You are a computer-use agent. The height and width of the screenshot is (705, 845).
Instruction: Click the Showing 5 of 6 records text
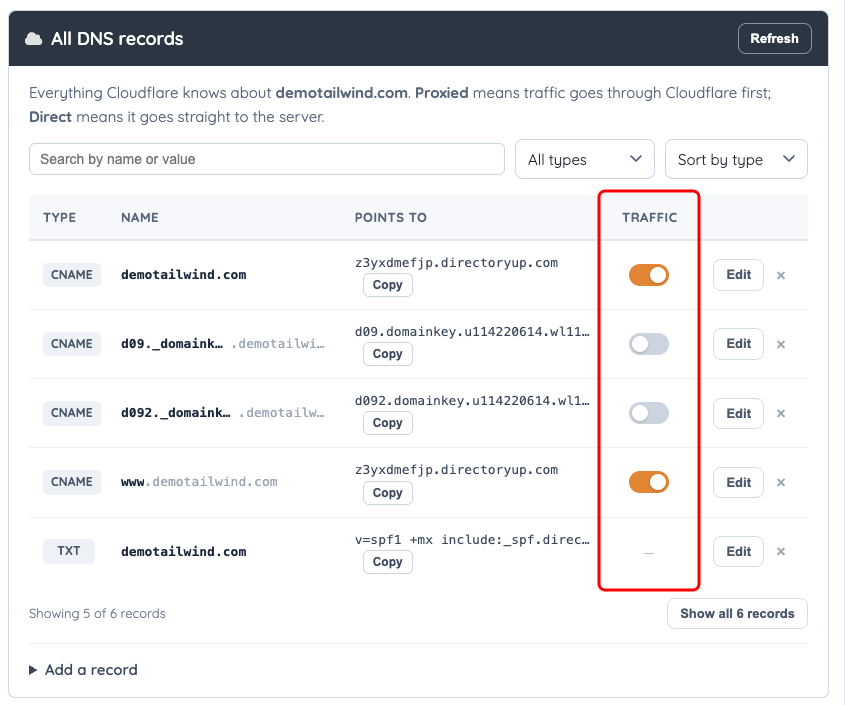click(97, 614)
